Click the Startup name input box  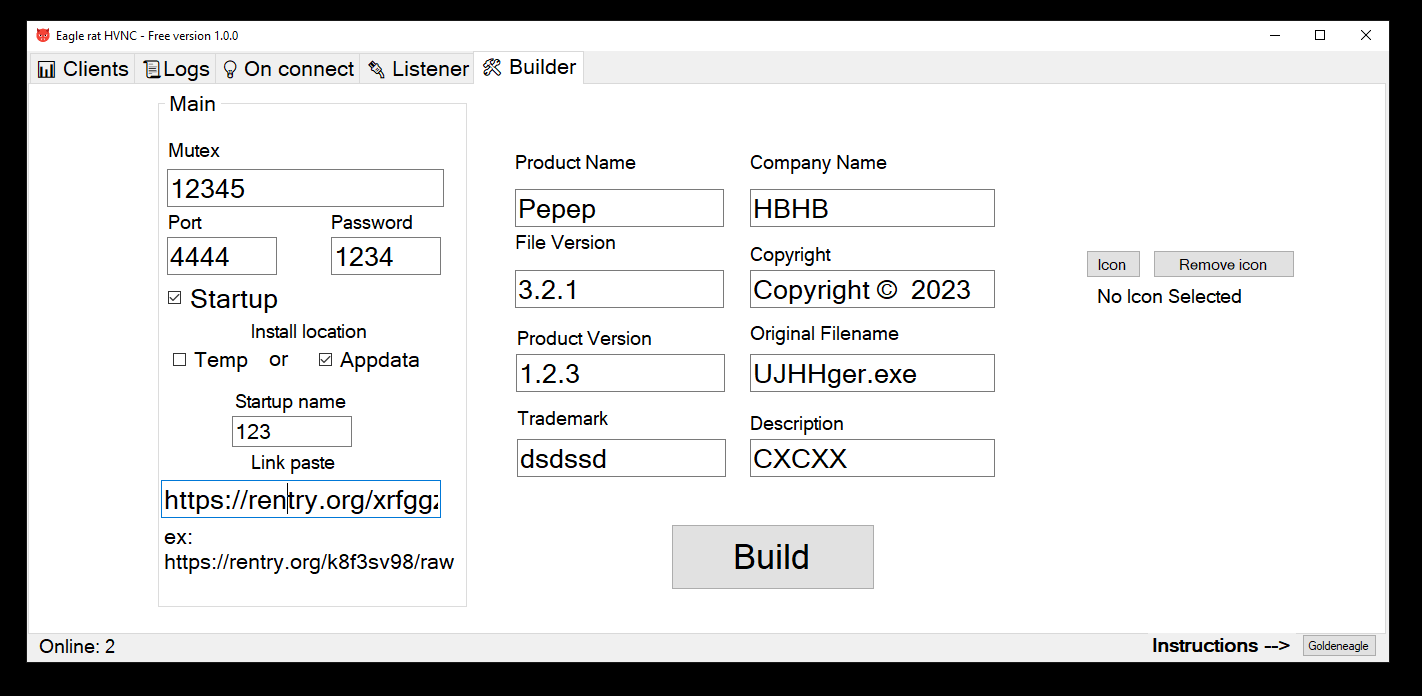coord(292,431)
